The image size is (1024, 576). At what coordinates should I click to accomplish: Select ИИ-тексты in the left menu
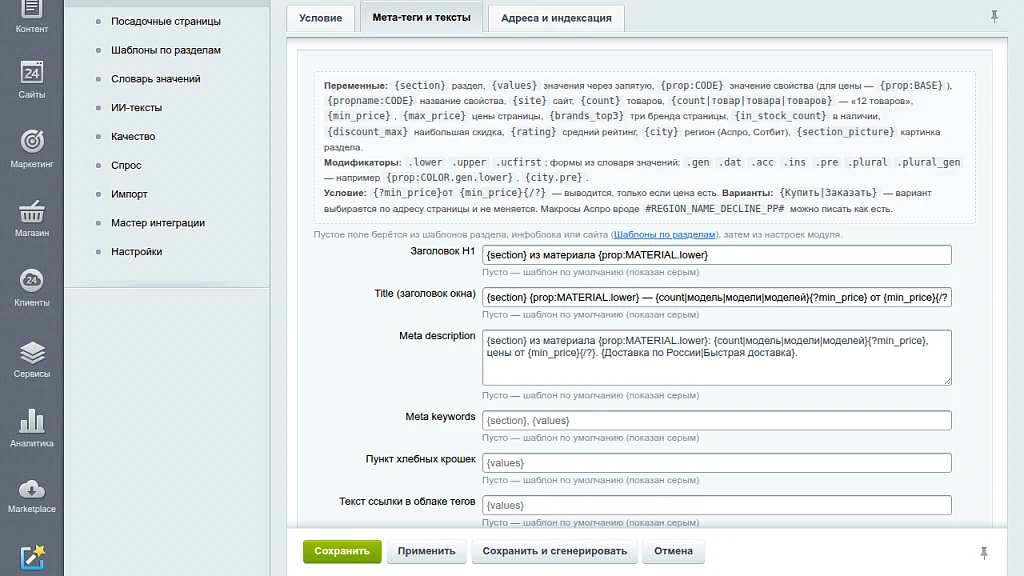click(136, 107)
